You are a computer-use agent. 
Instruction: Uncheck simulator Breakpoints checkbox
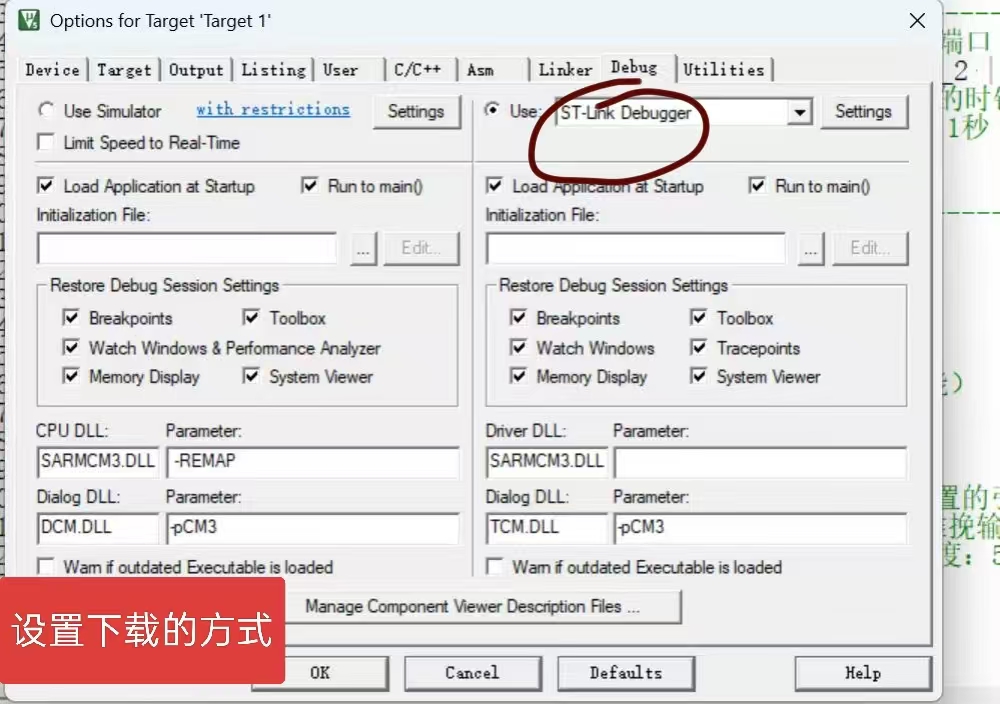(x=71, y=317)
